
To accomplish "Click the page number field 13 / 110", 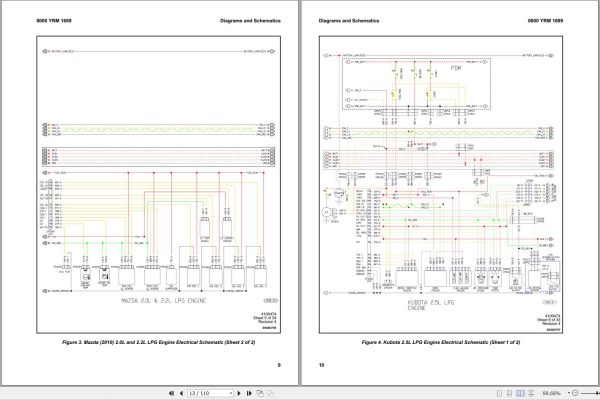I will pos(208,393).
